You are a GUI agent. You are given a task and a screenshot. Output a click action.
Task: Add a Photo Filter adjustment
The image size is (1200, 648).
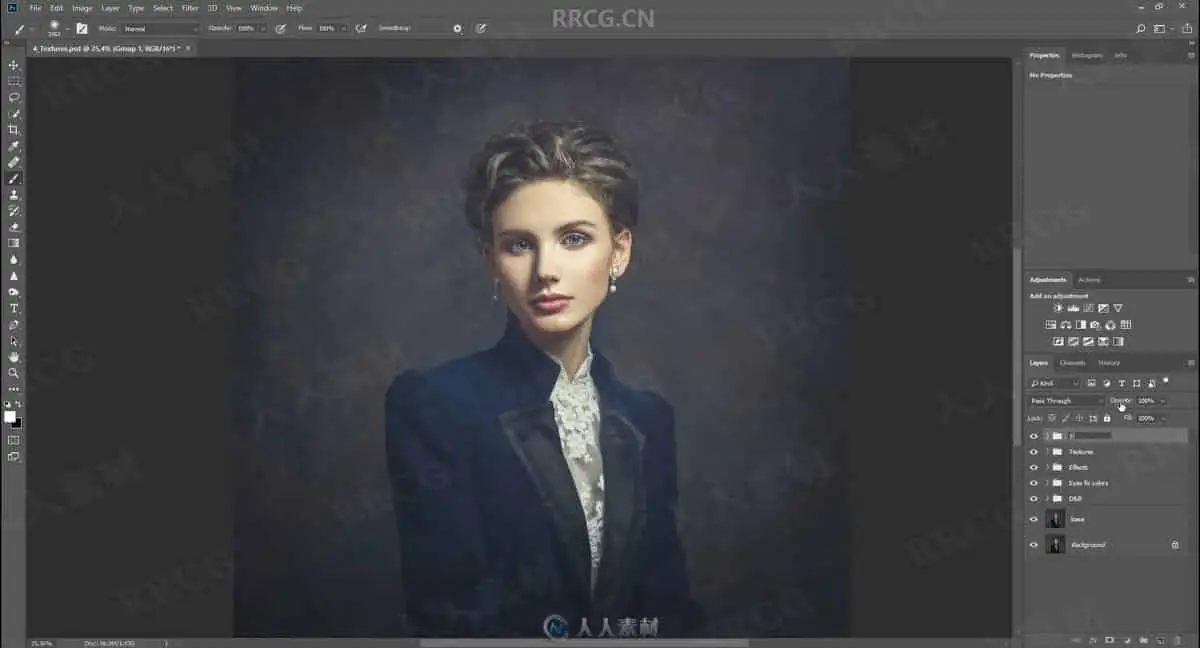pyautogui.click(x=1095, y=325)
